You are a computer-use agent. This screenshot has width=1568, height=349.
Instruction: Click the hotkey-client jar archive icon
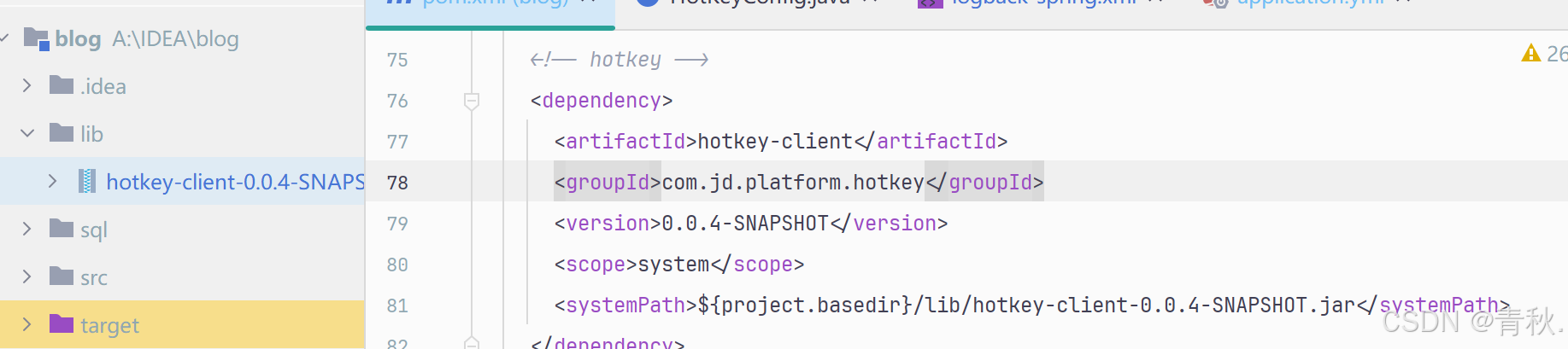coord(87,181)
